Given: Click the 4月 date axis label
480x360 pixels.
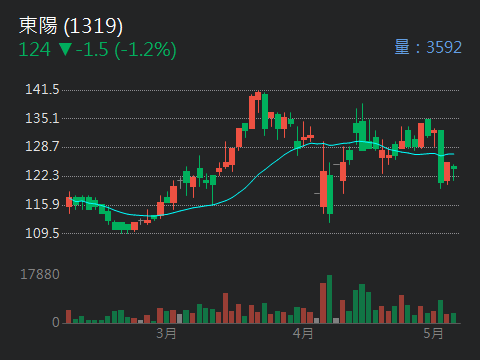Looking at the screenshot, I should pos(303,333).
